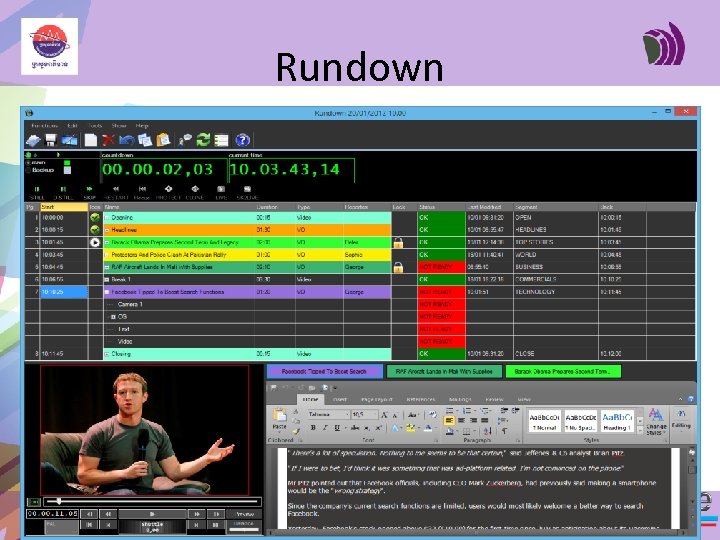Image resolution: width=720 pixels, height=540 pixels.
Task: Click the Paste button in the Clipboard group
Action: (x=279, y=419)
